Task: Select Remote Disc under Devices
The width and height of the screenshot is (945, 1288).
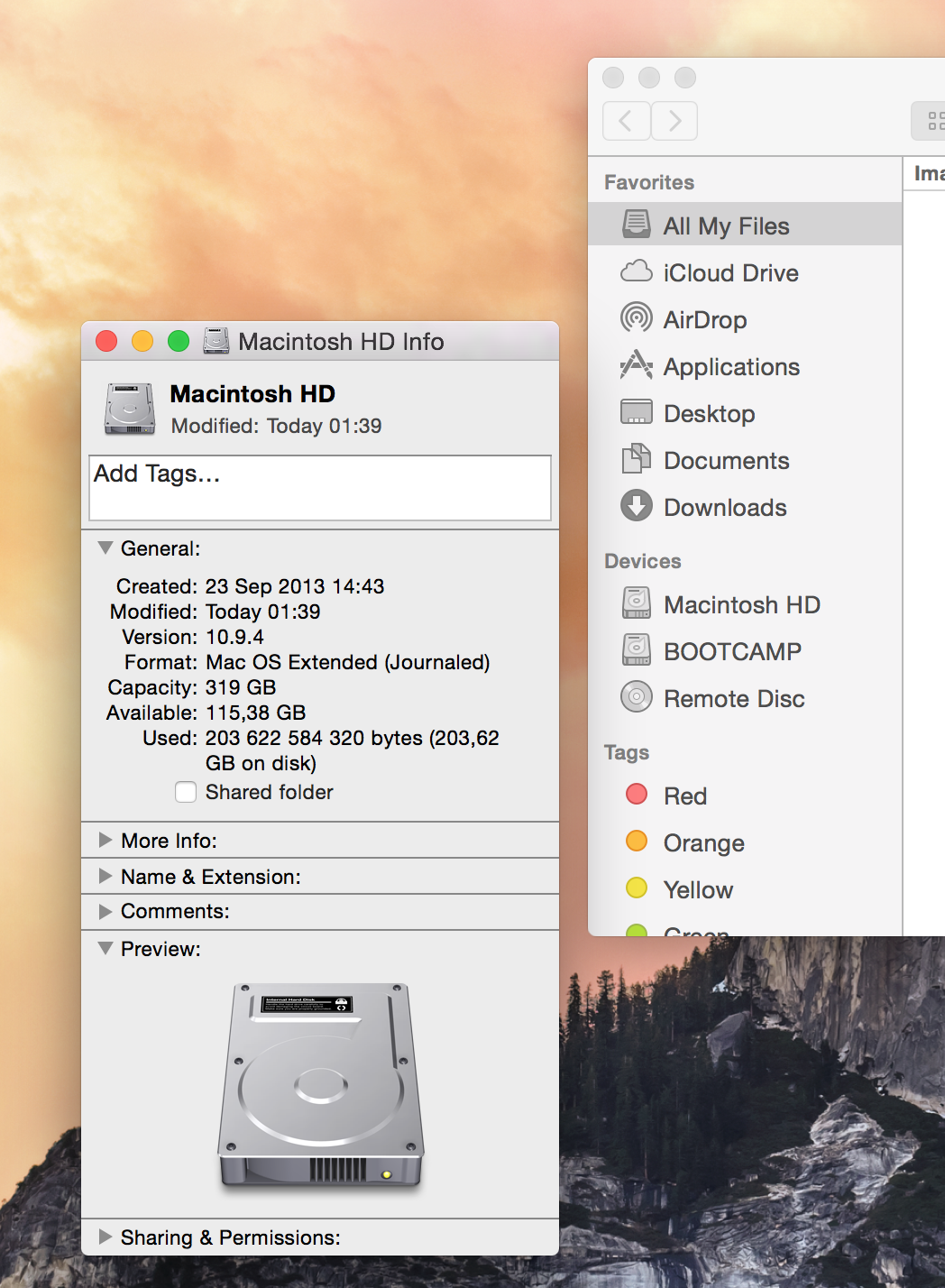Action: (745, 698)
